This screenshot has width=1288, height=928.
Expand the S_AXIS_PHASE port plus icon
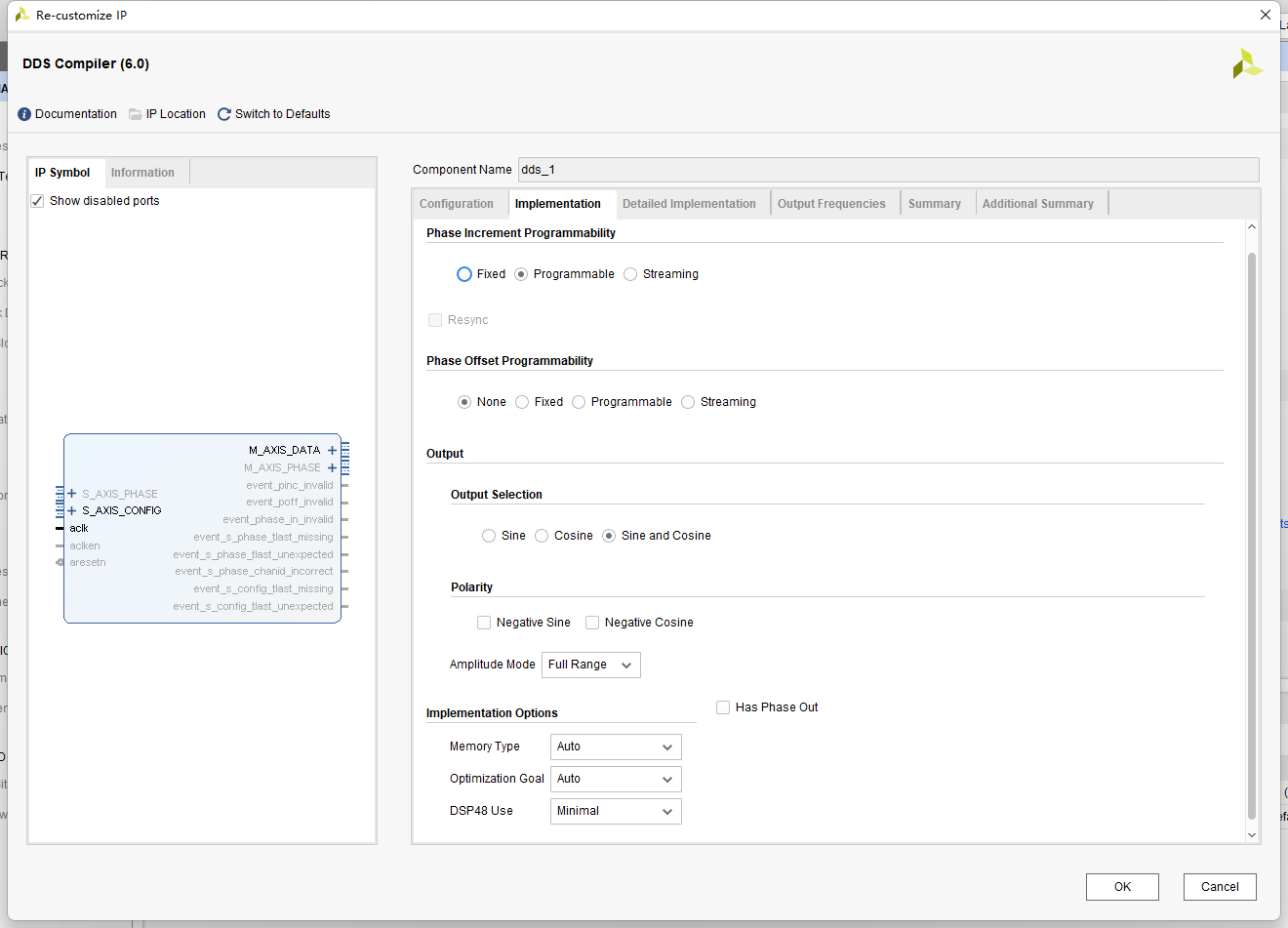71,494
